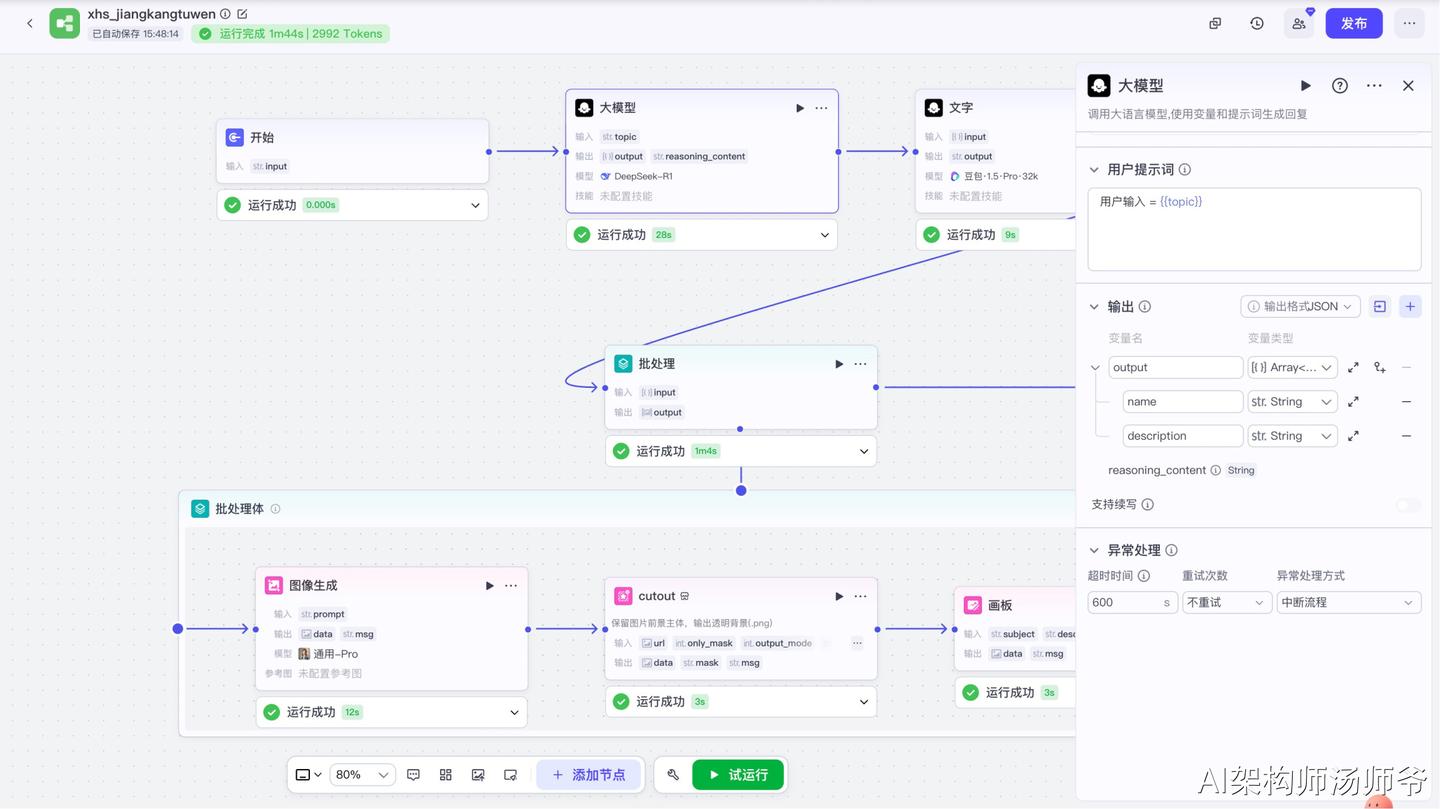Toggle the 支持续写 switch
1440x809 pixels.
[x=1408, y=505]
